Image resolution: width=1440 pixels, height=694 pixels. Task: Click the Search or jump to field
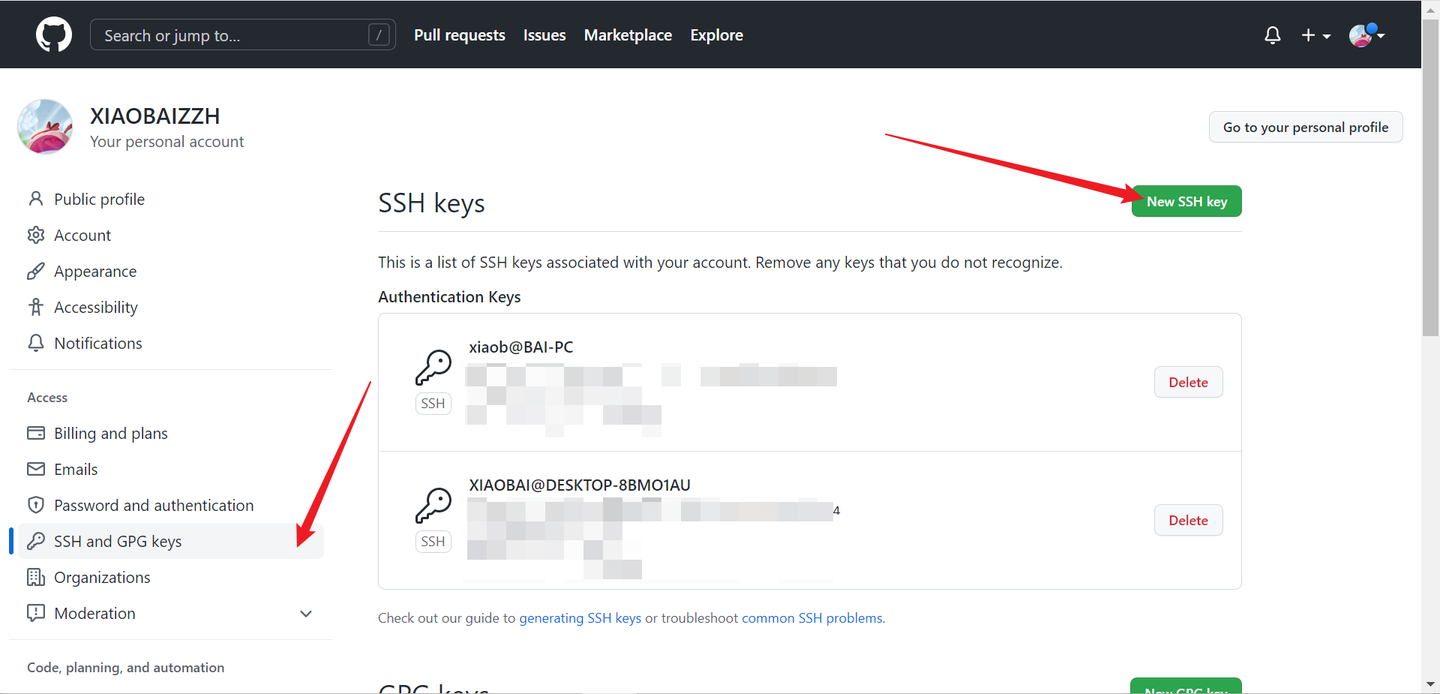240,35
